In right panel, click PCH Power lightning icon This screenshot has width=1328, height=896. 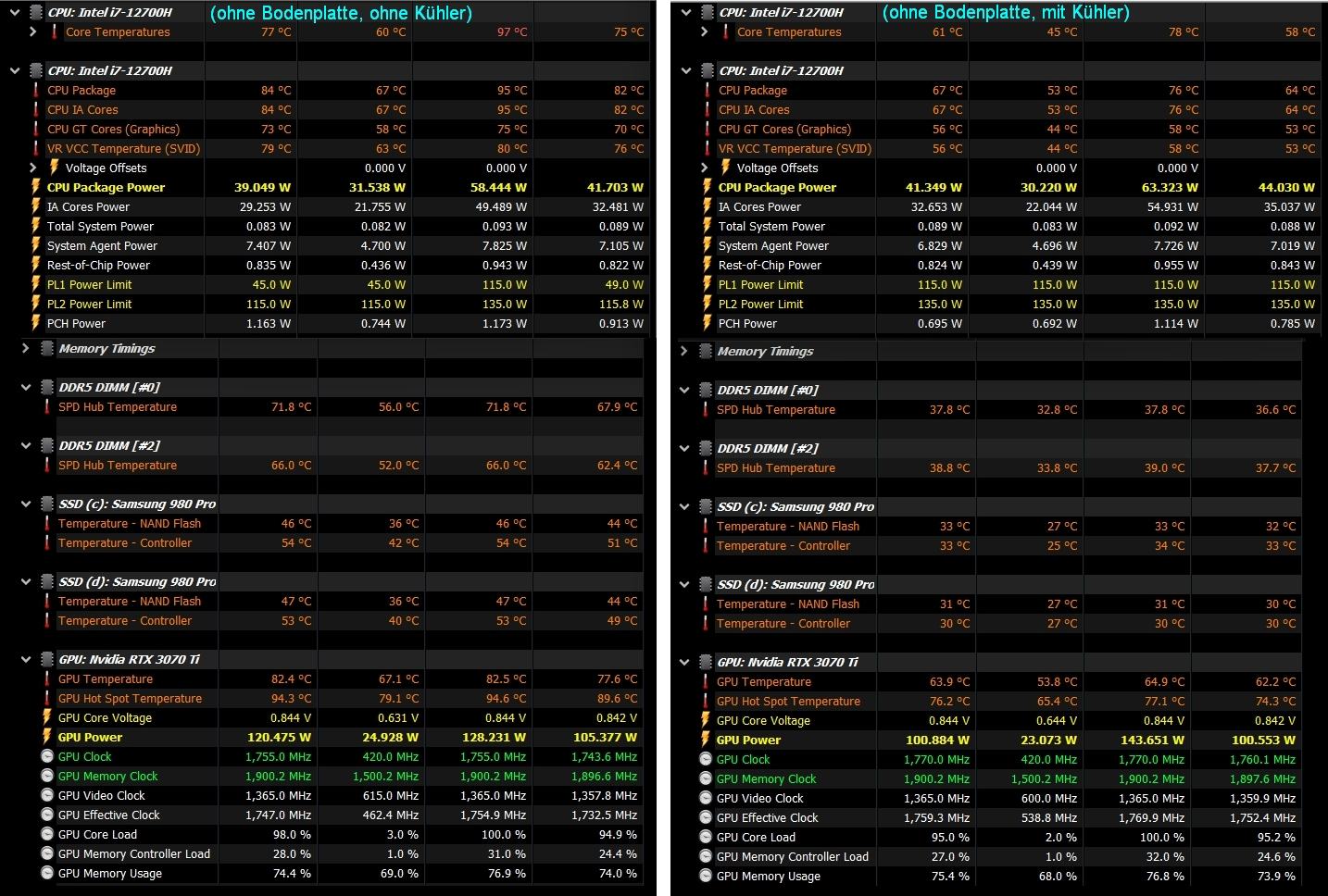click(x=708, y=323)
